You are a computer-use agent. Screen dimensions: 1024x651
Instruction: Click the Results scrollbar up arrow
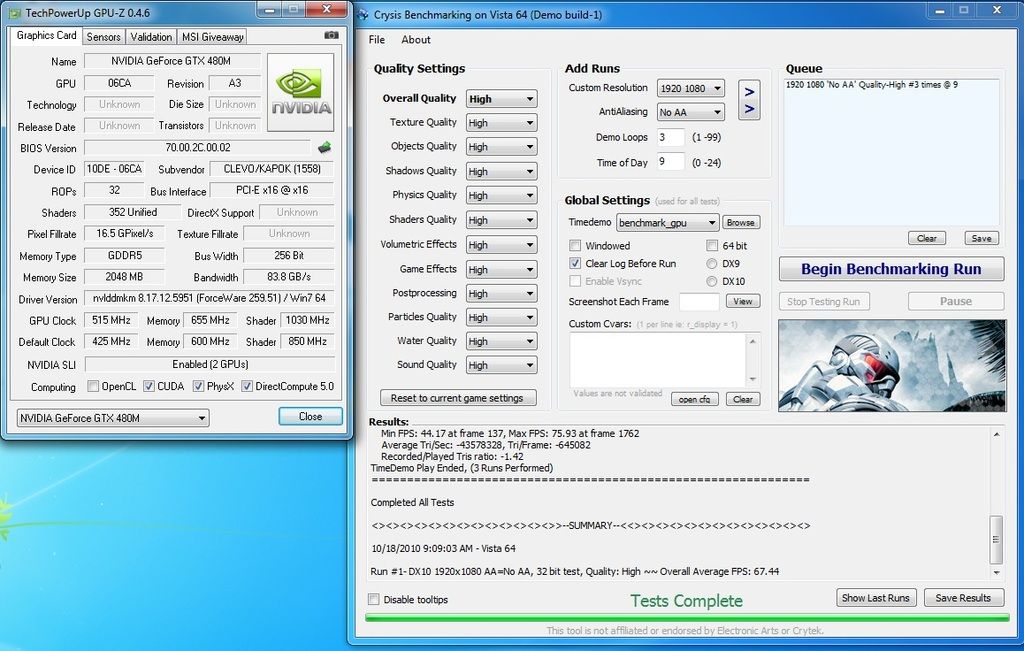click(996, 434)
